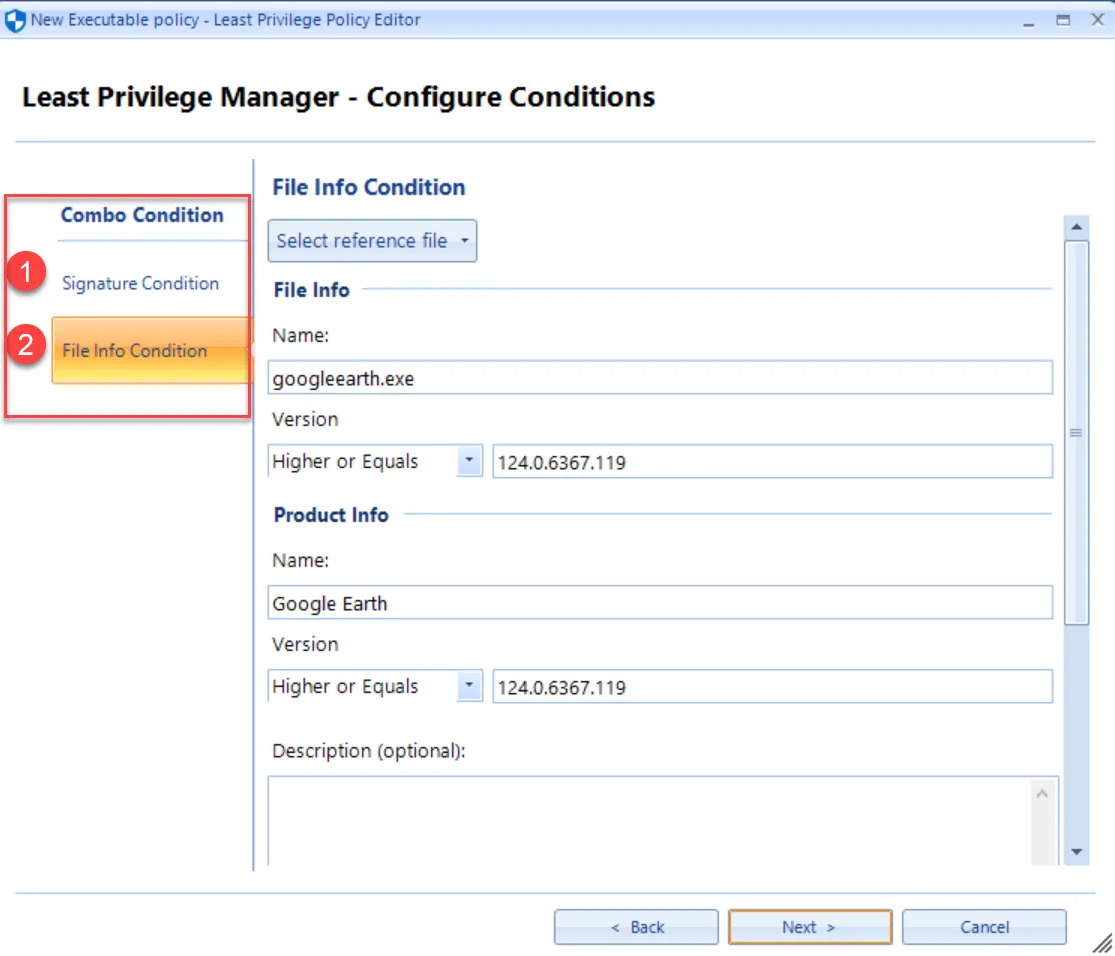The width and height of the screenshot is (1115, 956).
Task: Click the File Info section label
Action: [311, 290]
